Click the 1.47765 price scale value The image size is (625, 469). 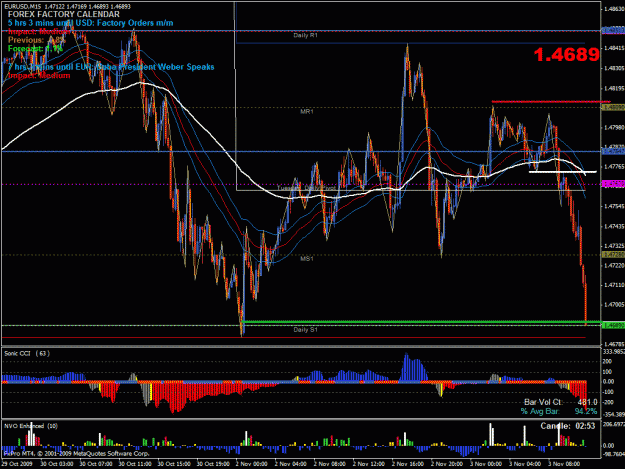coord(614,167)
